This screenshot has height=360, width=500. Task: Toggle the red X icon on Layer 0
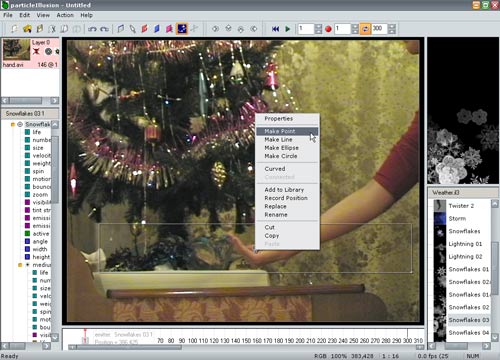[36, 51]
